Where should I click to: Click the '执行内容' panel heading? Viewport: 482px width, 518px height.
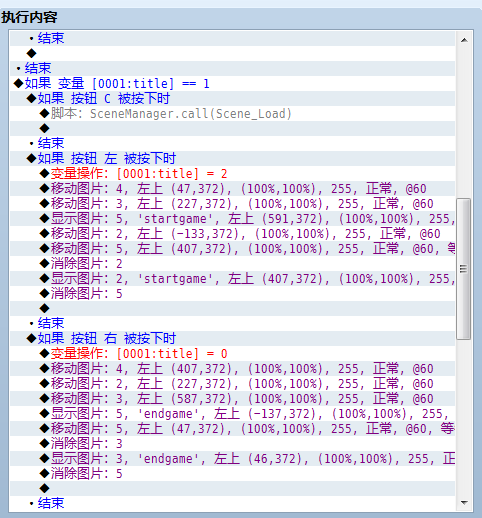click(29, 17)
